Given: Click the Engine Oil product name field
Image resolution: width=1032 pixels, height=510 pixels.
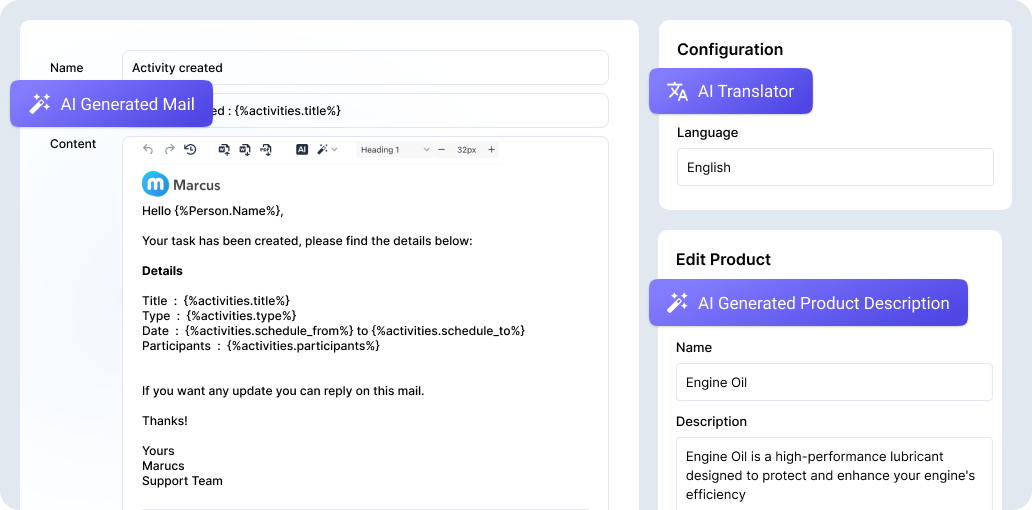Looking at the screenshot, I should click(x=834, y=382).
